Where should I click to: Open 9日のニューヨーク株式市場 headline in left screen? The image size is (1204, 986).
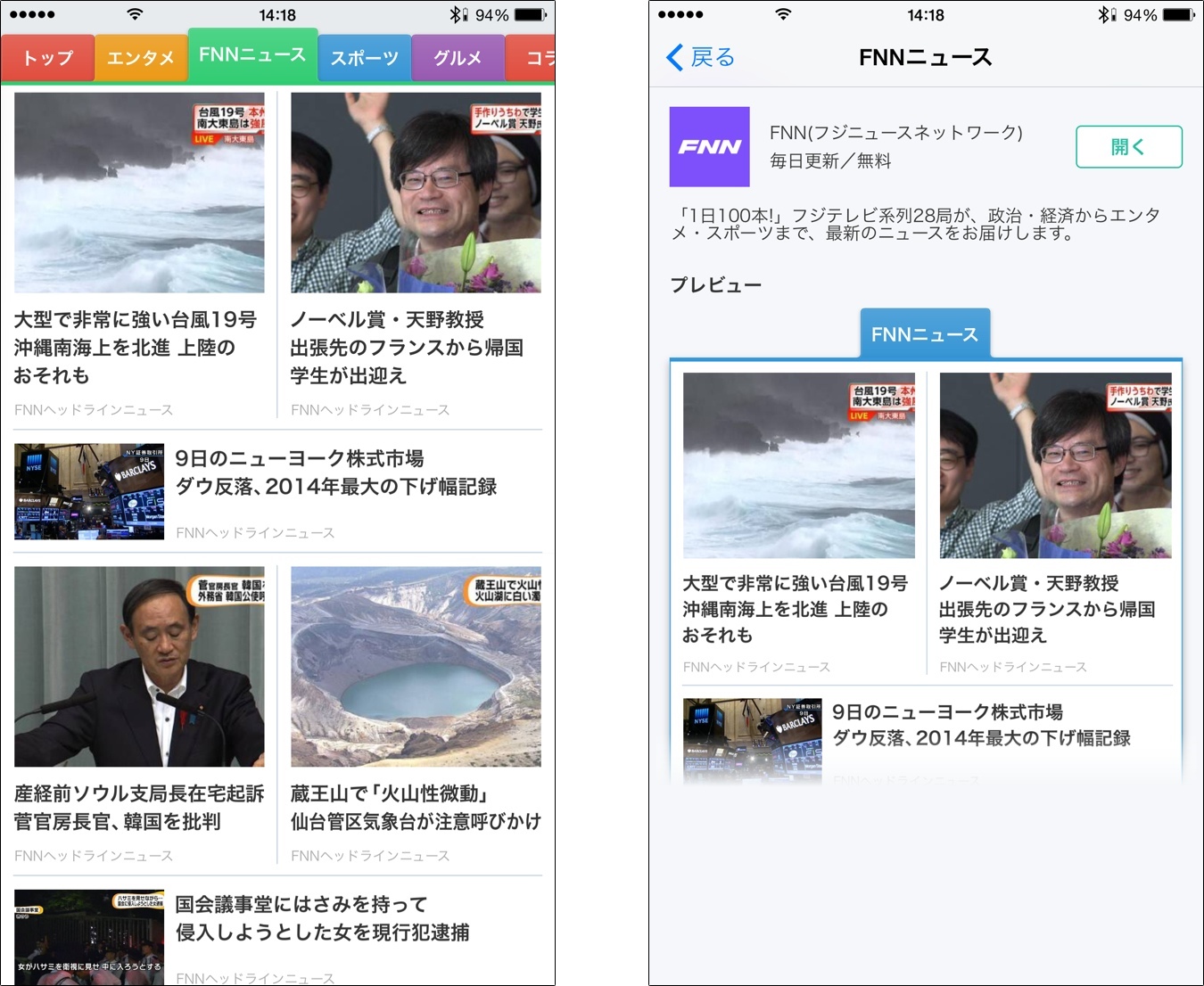point(336,472)
